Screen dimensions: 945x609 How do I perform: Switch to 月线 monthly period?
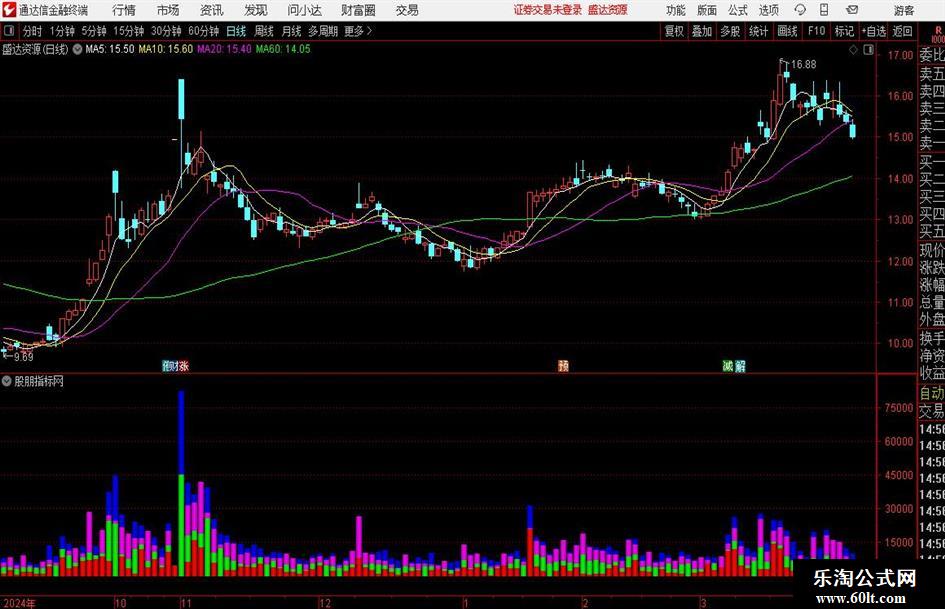click(292, 31)
